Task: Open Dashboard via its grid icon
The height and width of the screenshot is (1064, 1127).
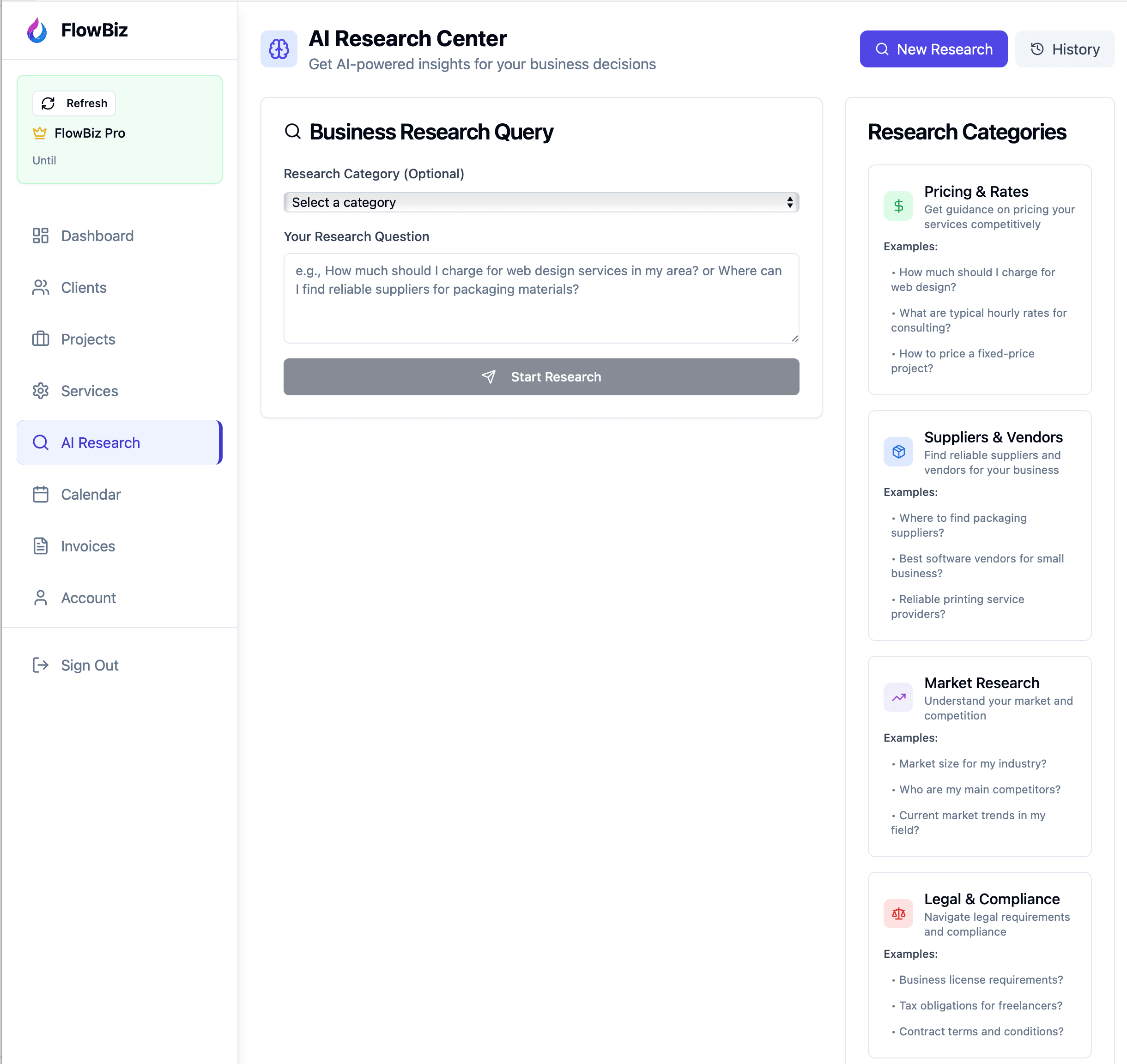Action: [40, 236]
